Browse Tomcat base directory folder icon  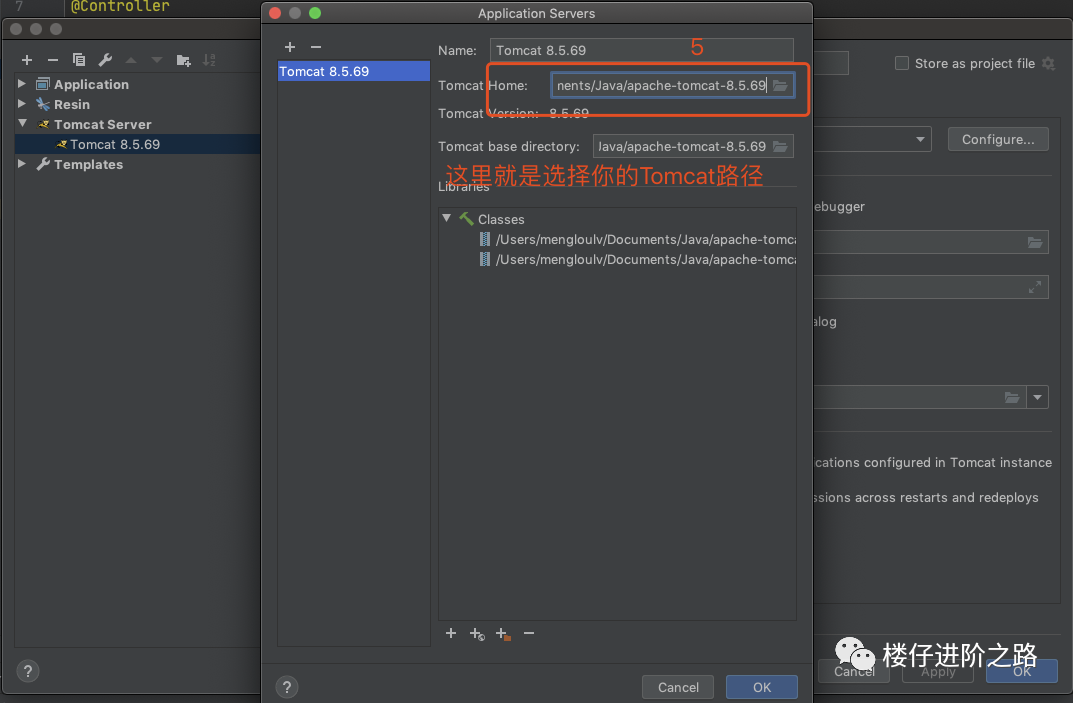pyautogui.click(x=780, y=146)
